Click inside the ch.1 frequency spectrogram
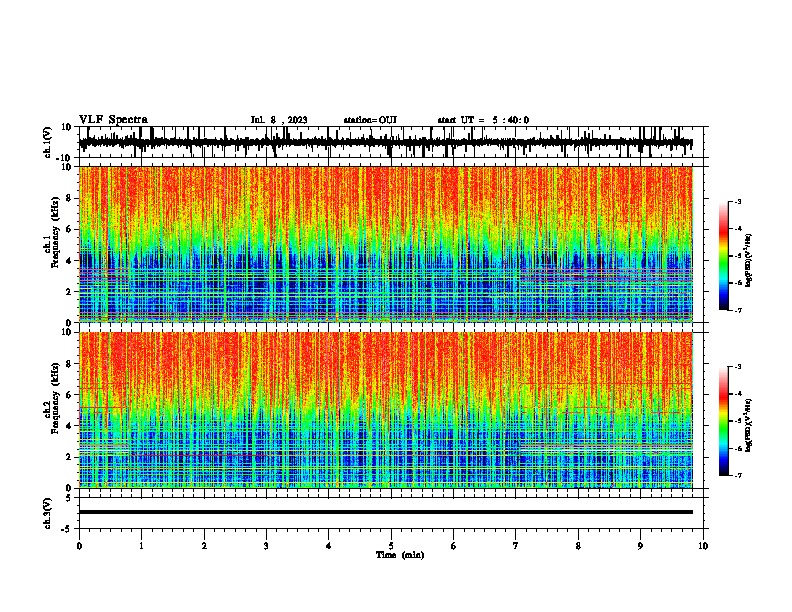 coord(385,244)
